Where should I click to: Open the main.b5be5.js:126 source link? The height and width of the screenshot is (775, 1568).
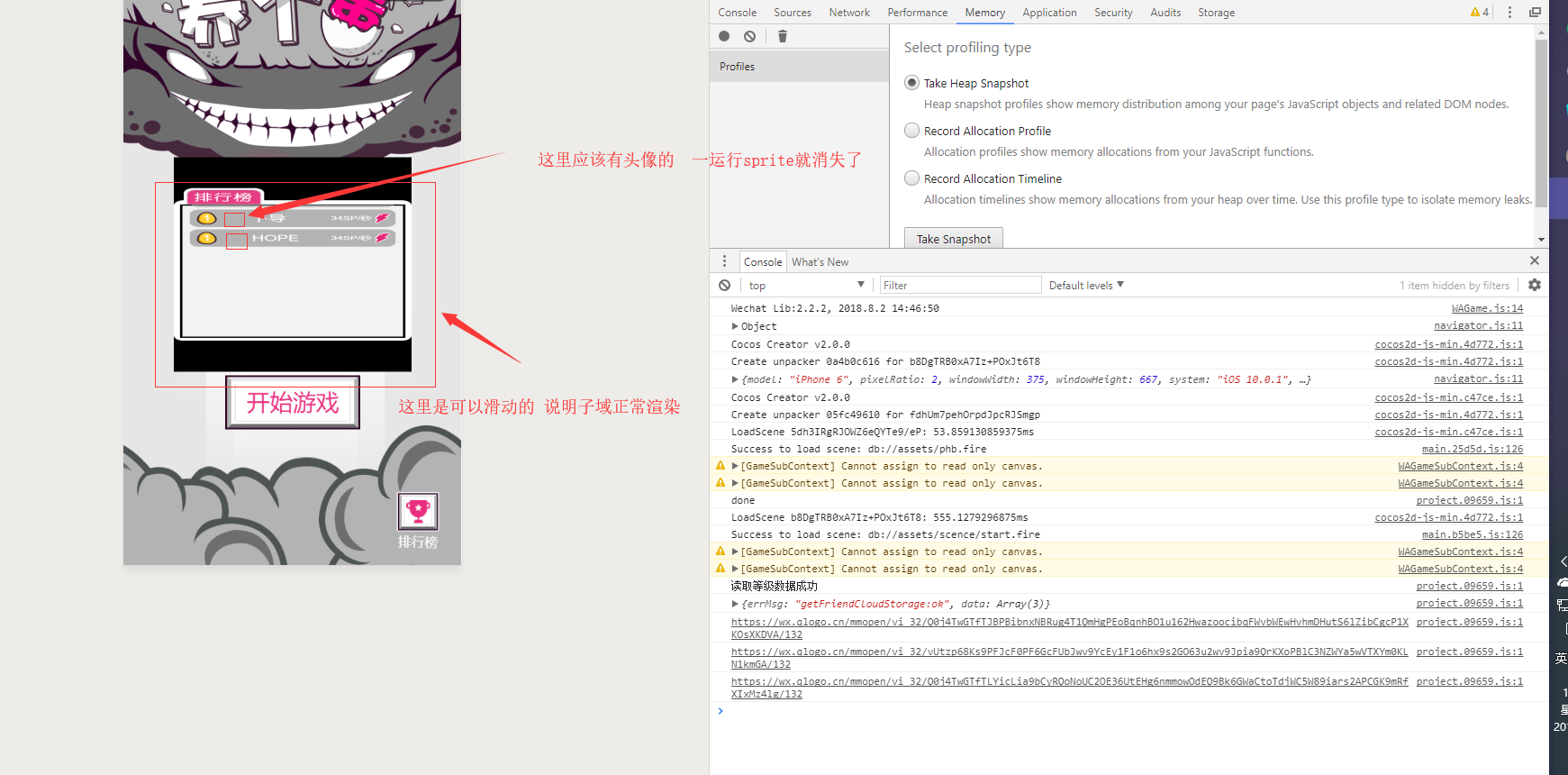[x=1473, y=534]
